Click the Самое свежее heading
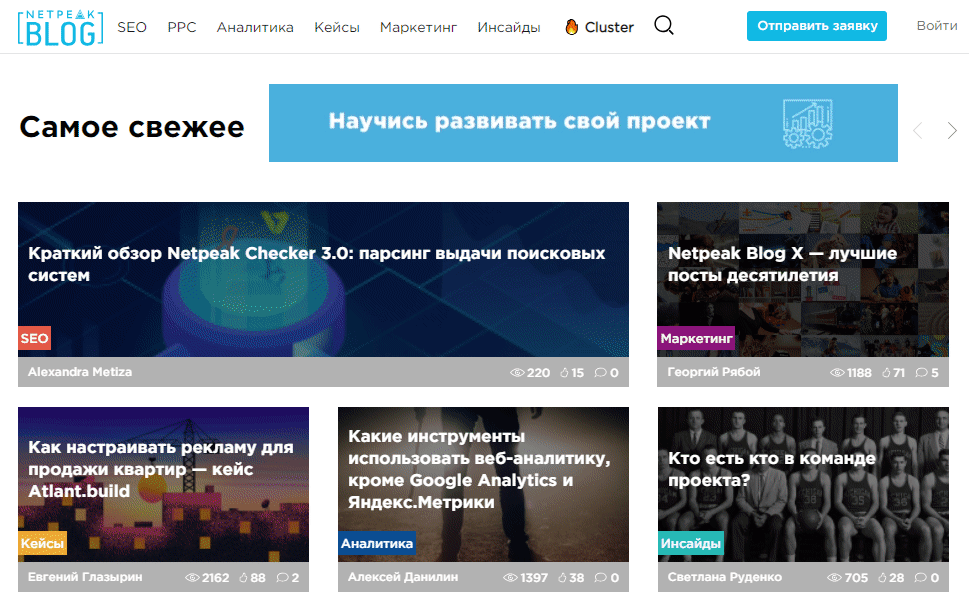This screenshot has width=969, height=599. (132, 127)
